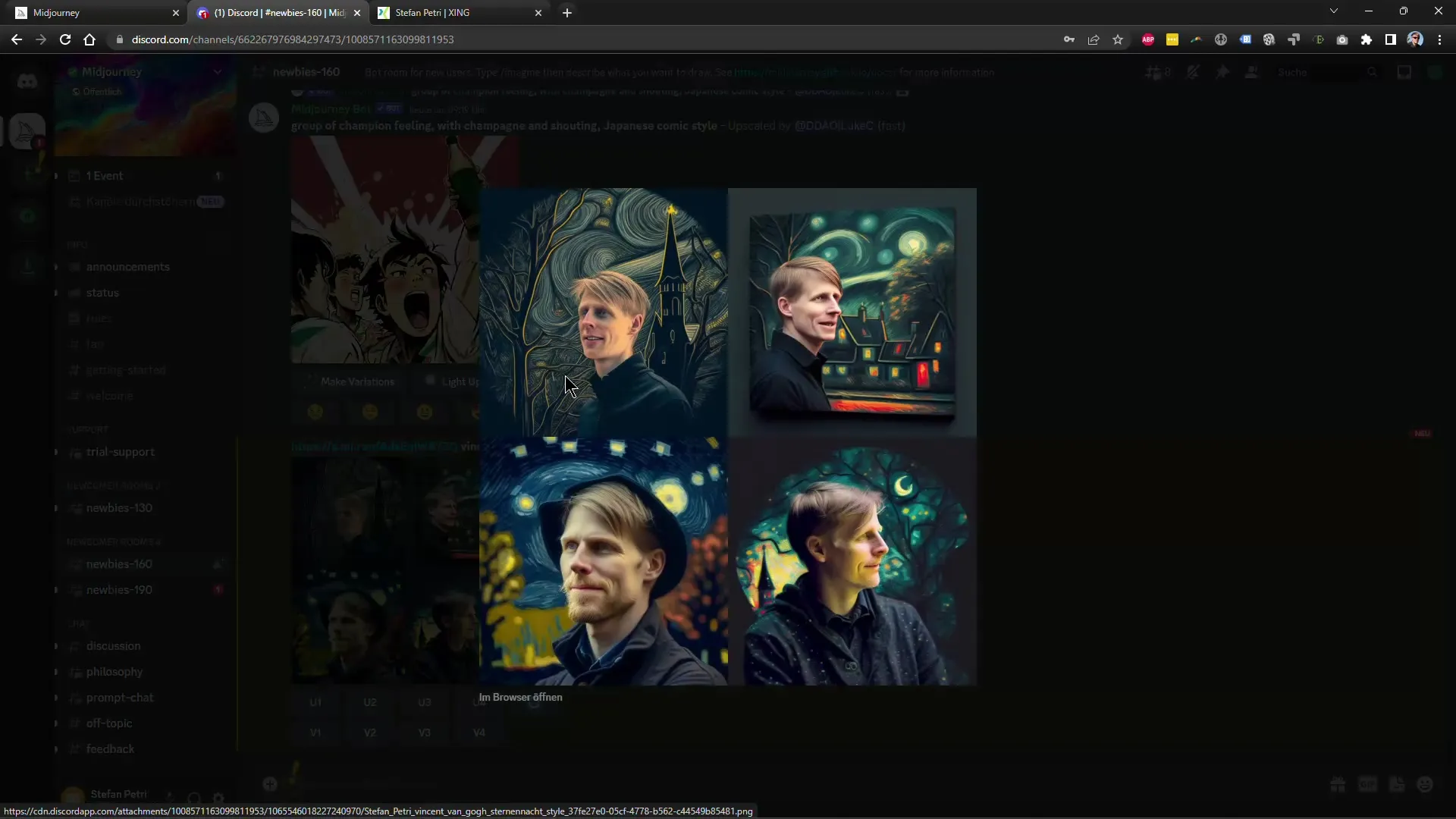This screenshot has width=1456, height=819.
Task: Open a new browser tab
Action: (x=567, y=13)
